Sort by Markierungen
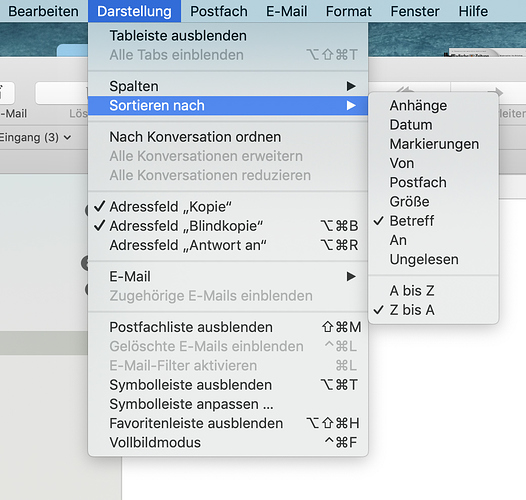Viewport: 526px width, 500px height. click(x=433, y=144)
